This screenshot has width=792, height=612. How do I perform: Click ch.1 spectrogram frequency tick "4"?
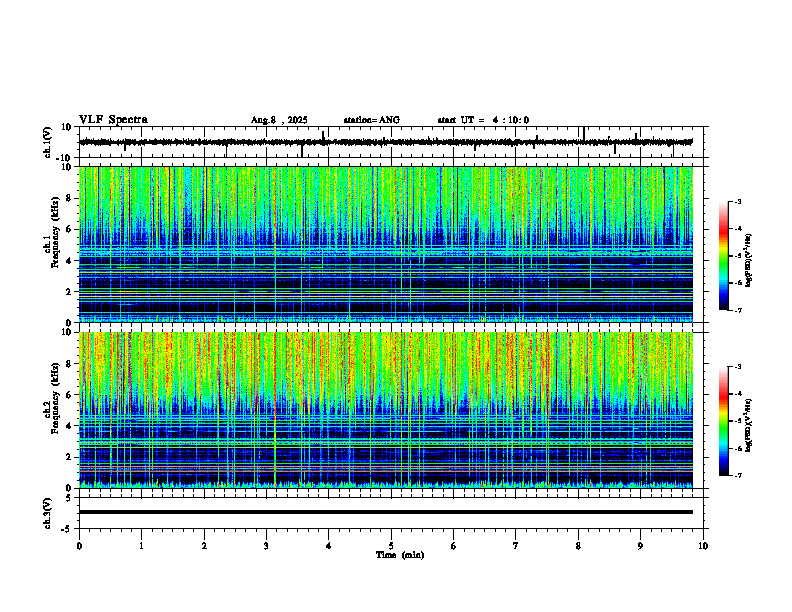tap(70, 261)
